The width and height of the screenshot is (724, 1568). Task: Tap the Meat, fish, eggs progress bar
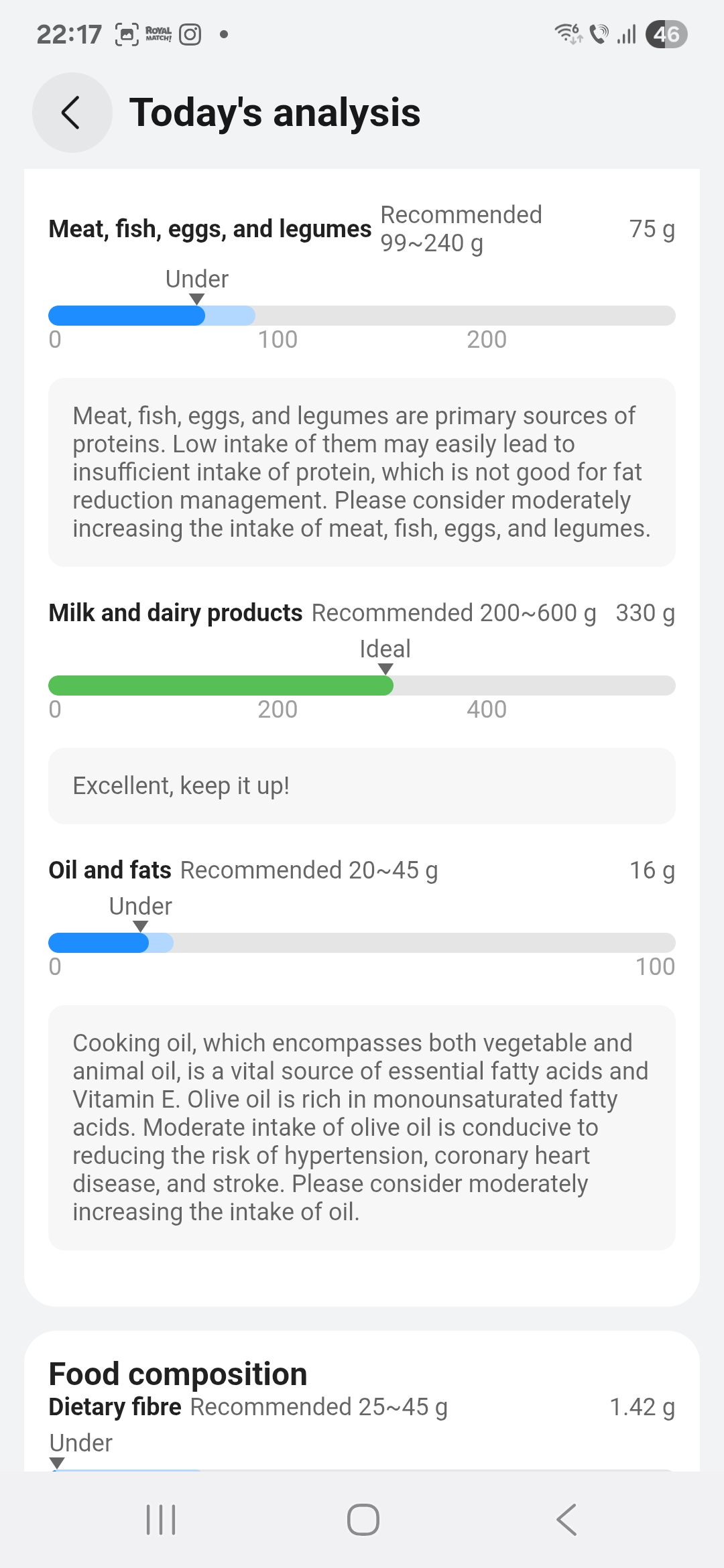[x=362, y=316]
